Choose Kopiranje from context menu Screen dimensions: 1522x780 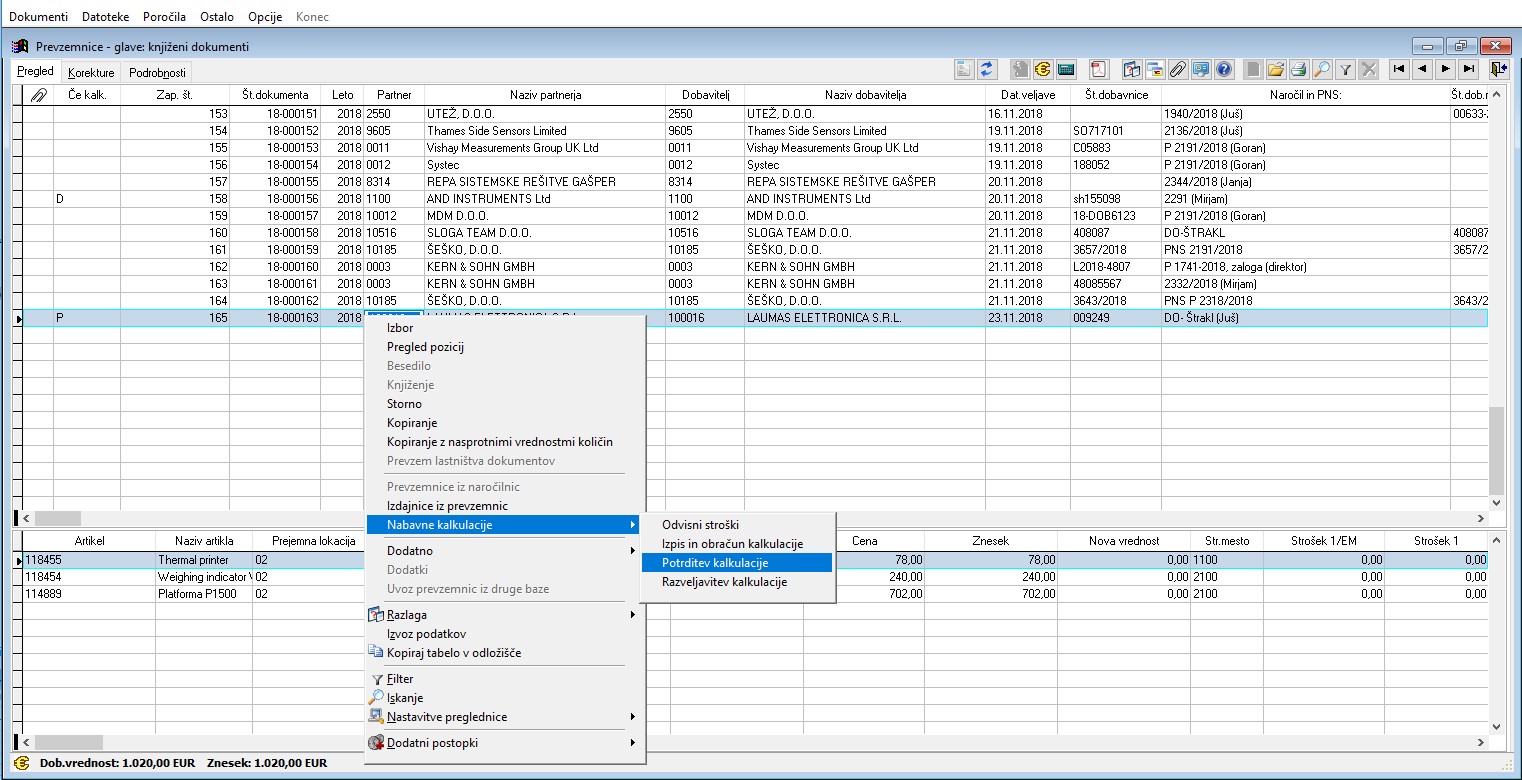pos(503,423)
